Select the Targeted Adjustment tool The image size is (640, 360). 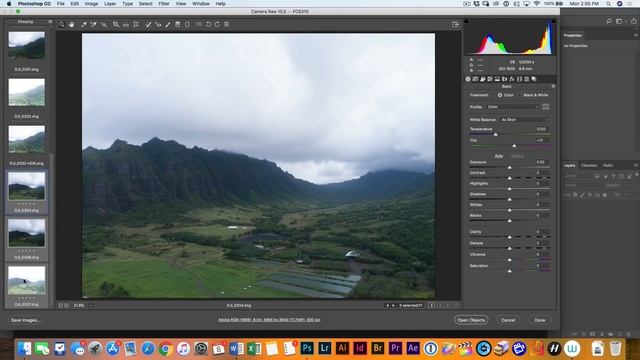pos(104,24)
